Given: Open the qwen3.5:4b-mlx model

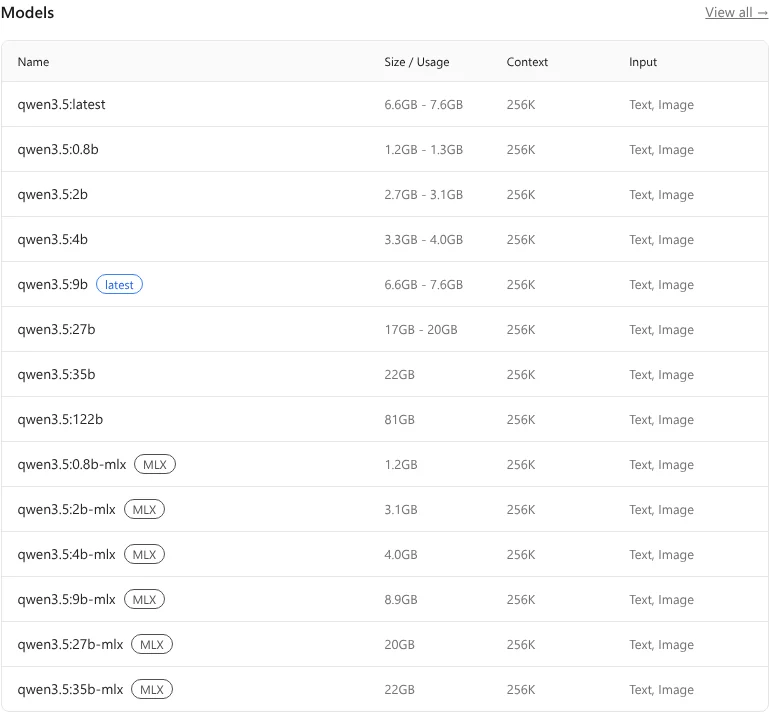Looking at the screenshot, I should [66, 554].
